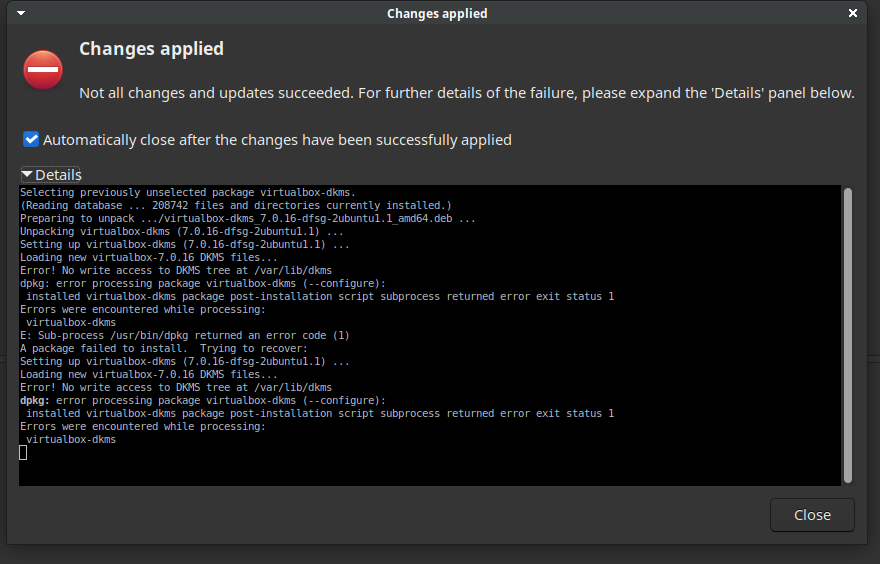This screenshot has width=880, height=564.
Task: Click the terminal cursor block at output end
Action: tap(23, 452)
